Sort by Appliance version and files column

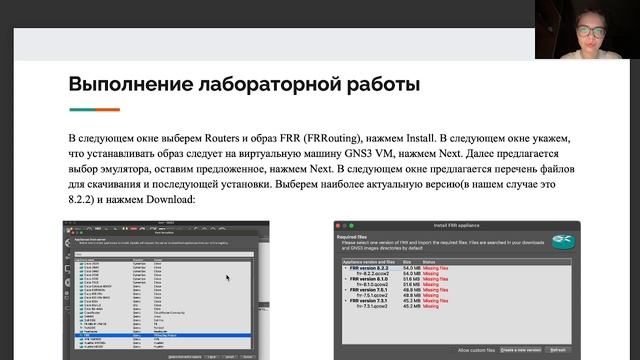tap(369, 262)
